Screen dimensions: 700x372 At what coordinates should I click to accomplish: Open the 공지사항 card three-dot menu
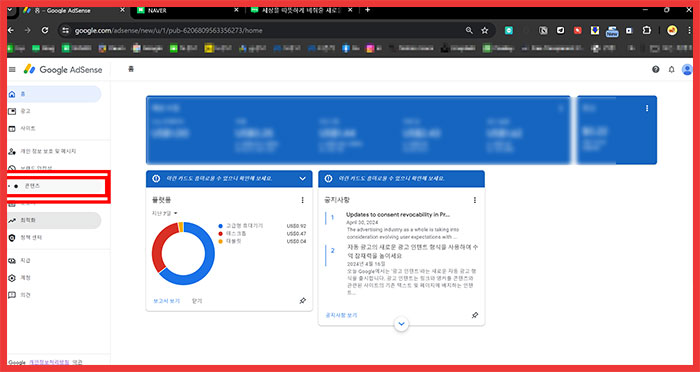point(475,200)
